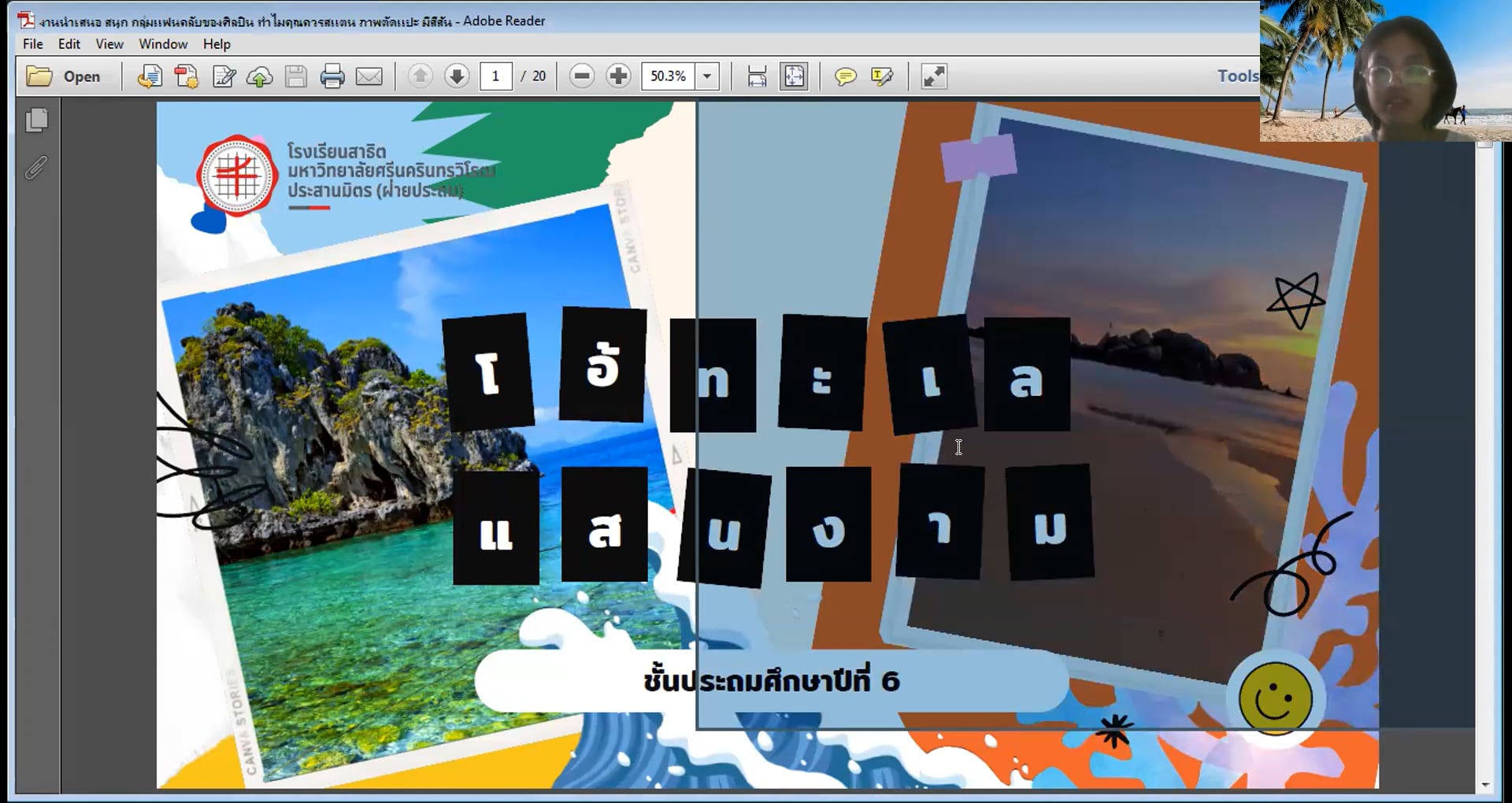Go to previous page arrow

click(421, 76)
